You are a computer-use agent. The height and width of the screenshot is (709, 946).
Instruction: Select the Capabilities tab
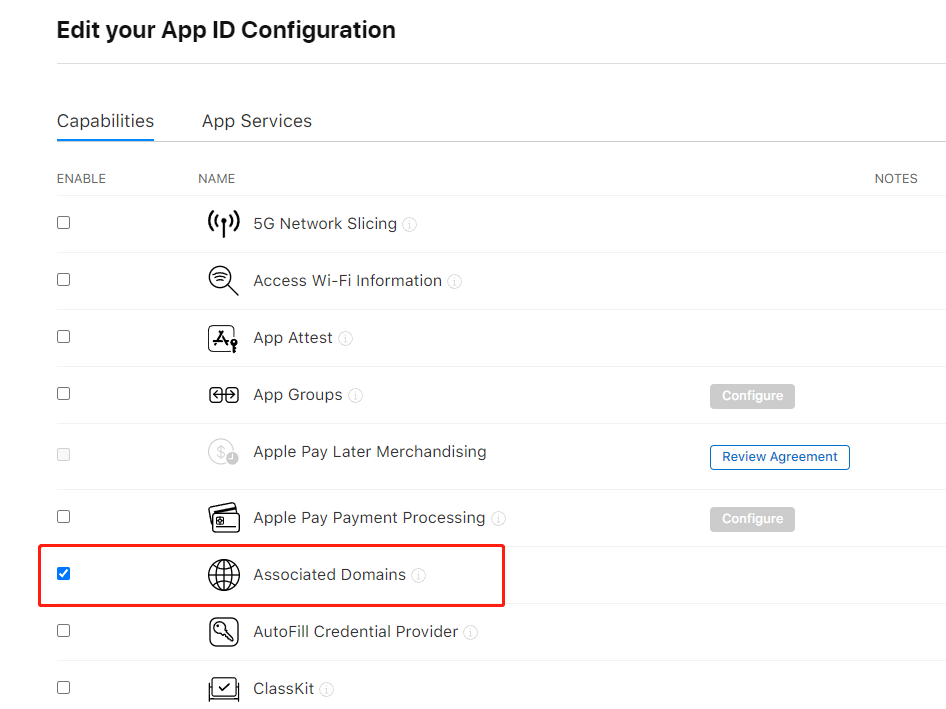click(x=105, y=121)
